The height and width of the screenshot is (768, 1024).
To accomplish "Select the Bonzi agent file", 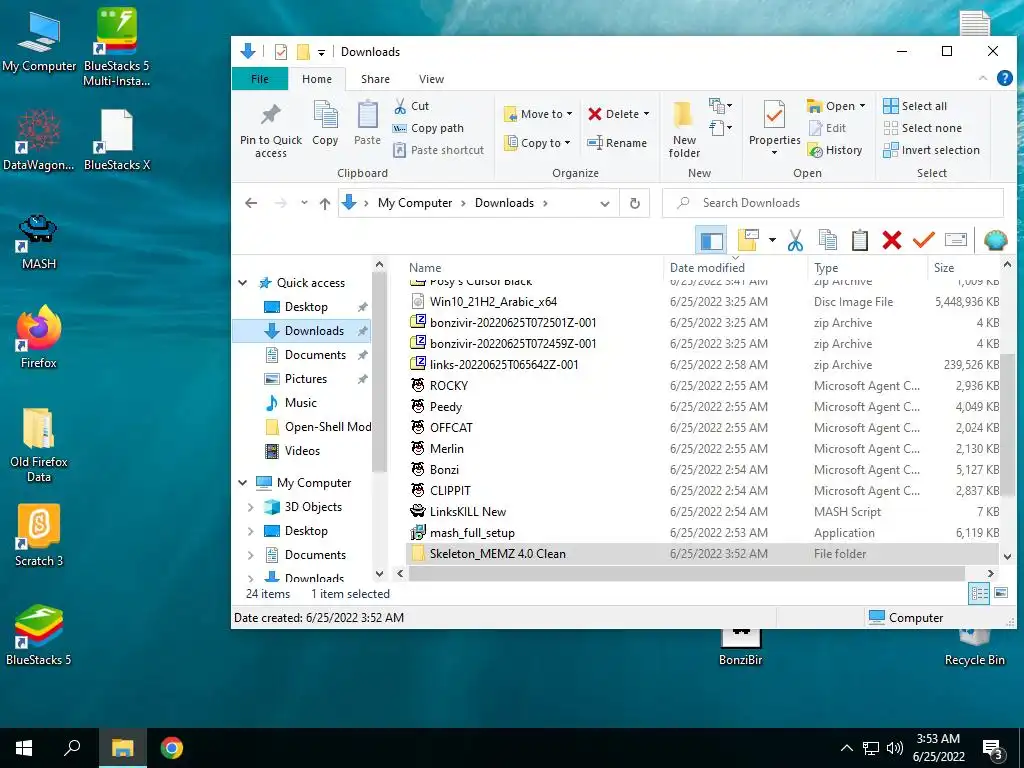I will point(444,470).
